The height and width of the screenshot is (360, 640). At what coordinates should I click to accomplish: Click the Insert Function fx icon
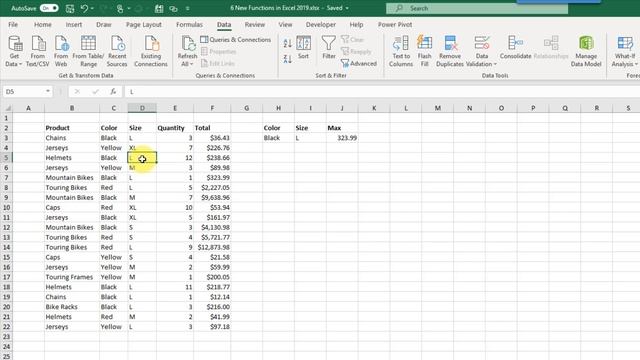[x=113, y=92]
